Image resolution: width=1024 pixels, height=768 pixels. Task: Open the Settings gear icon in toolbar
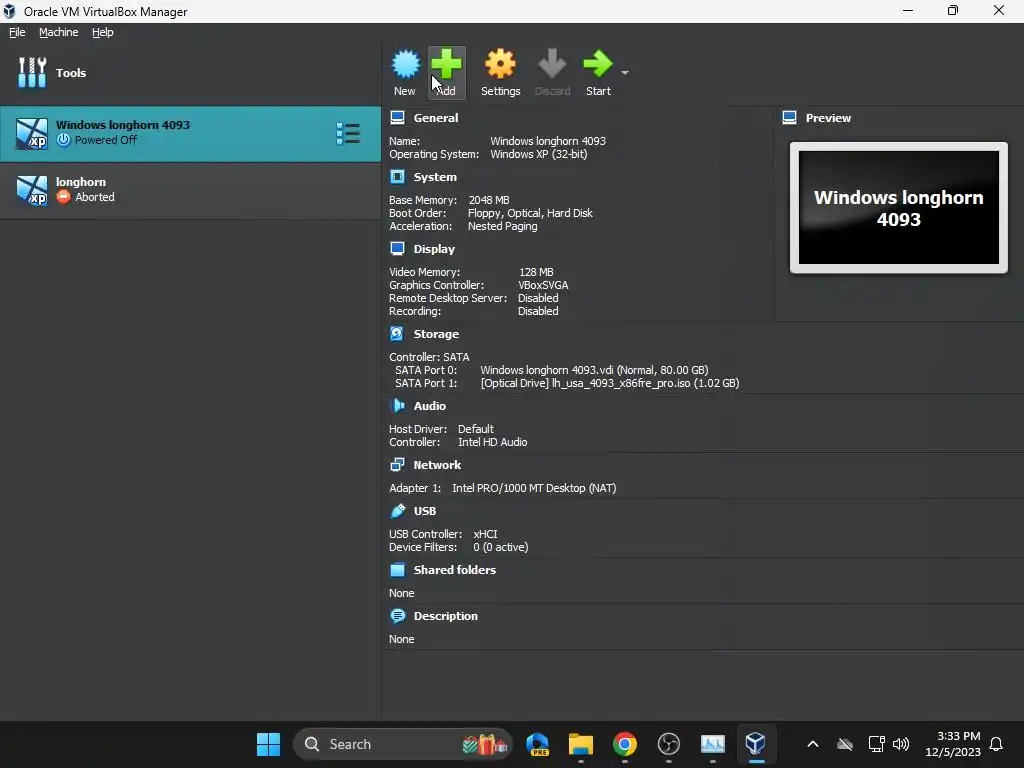tap(500, 64)
